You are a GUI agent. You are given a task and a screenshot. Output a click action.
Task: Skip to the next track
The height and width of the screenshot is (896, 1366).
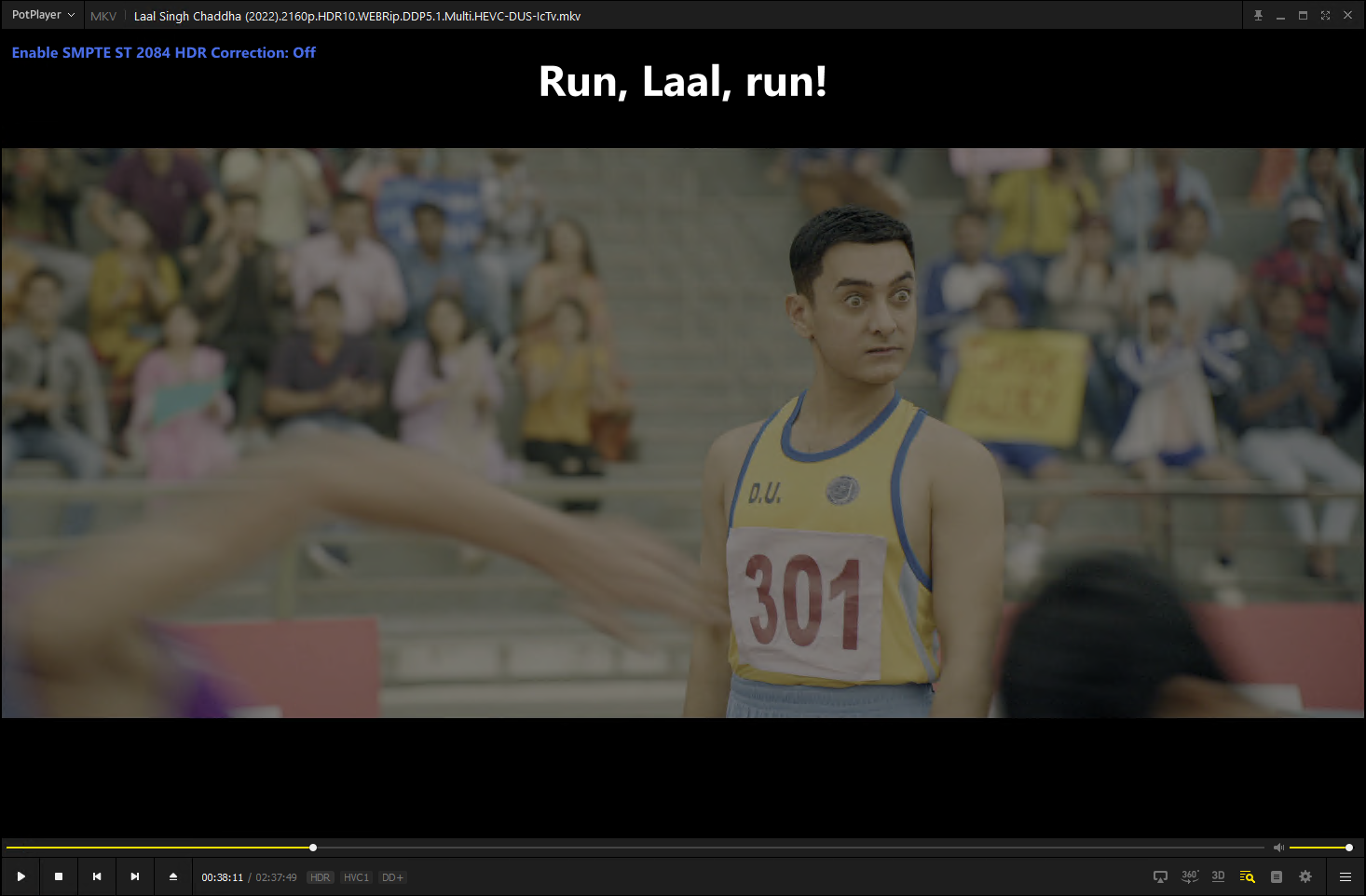pos(135,876)
